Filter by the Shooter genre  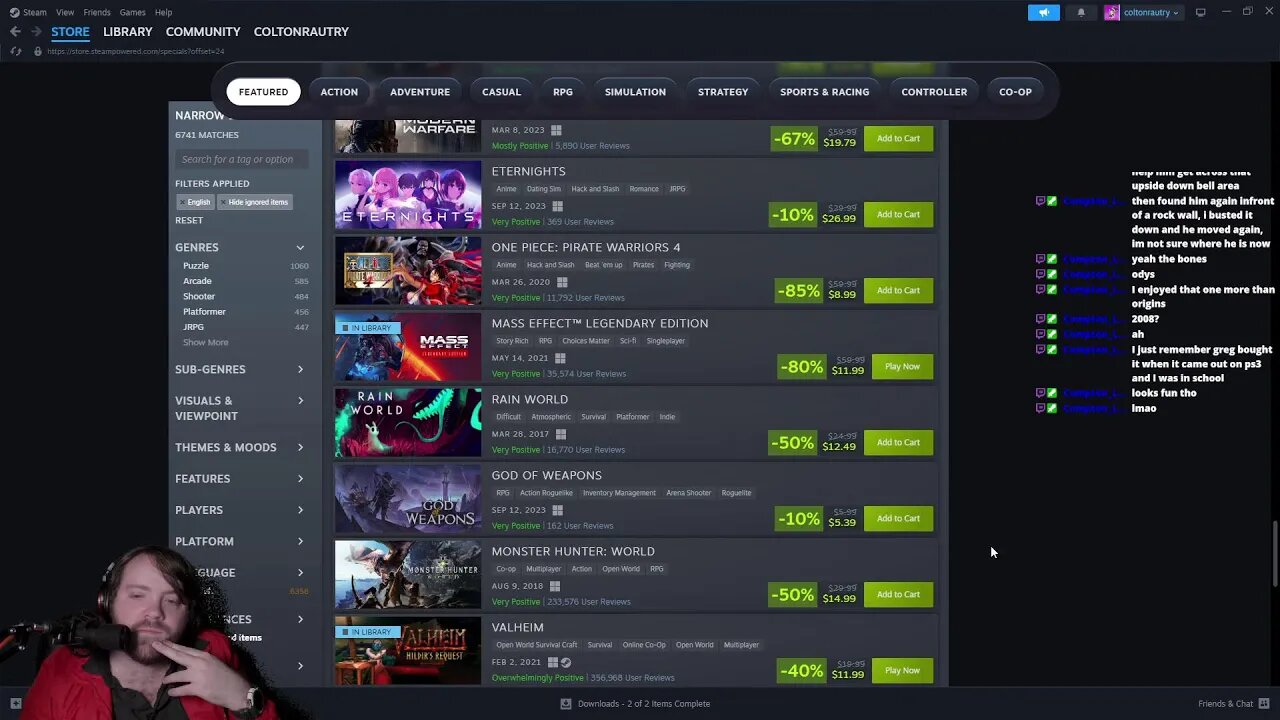199,296
